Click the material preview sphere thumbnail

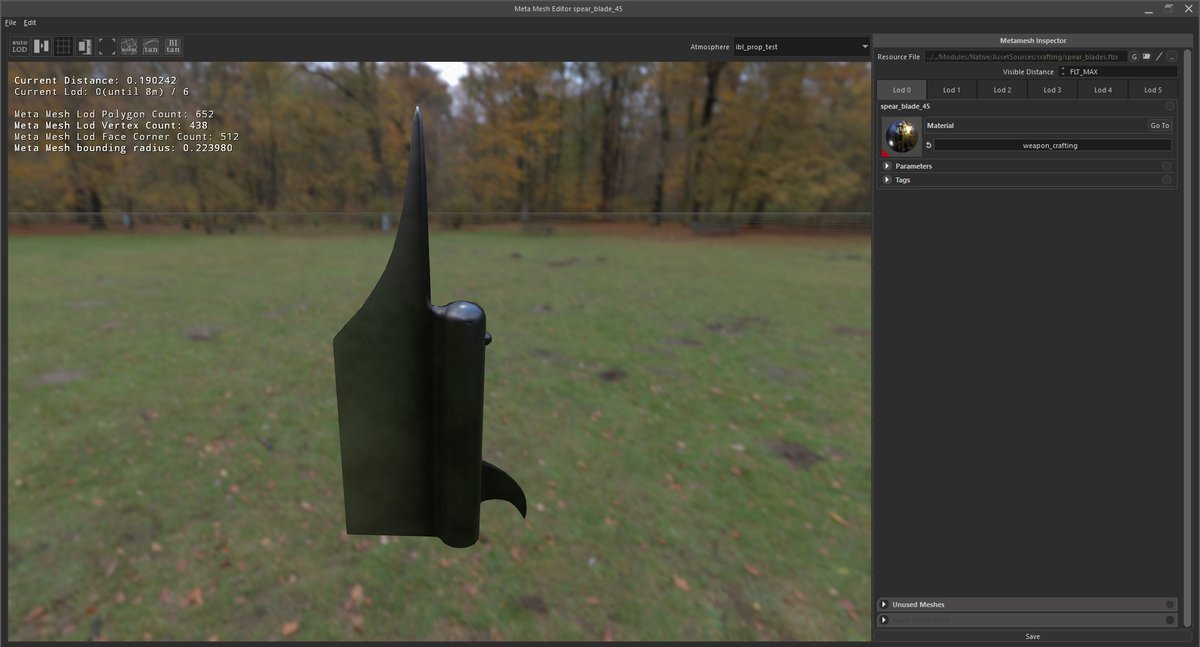[902, 136]
